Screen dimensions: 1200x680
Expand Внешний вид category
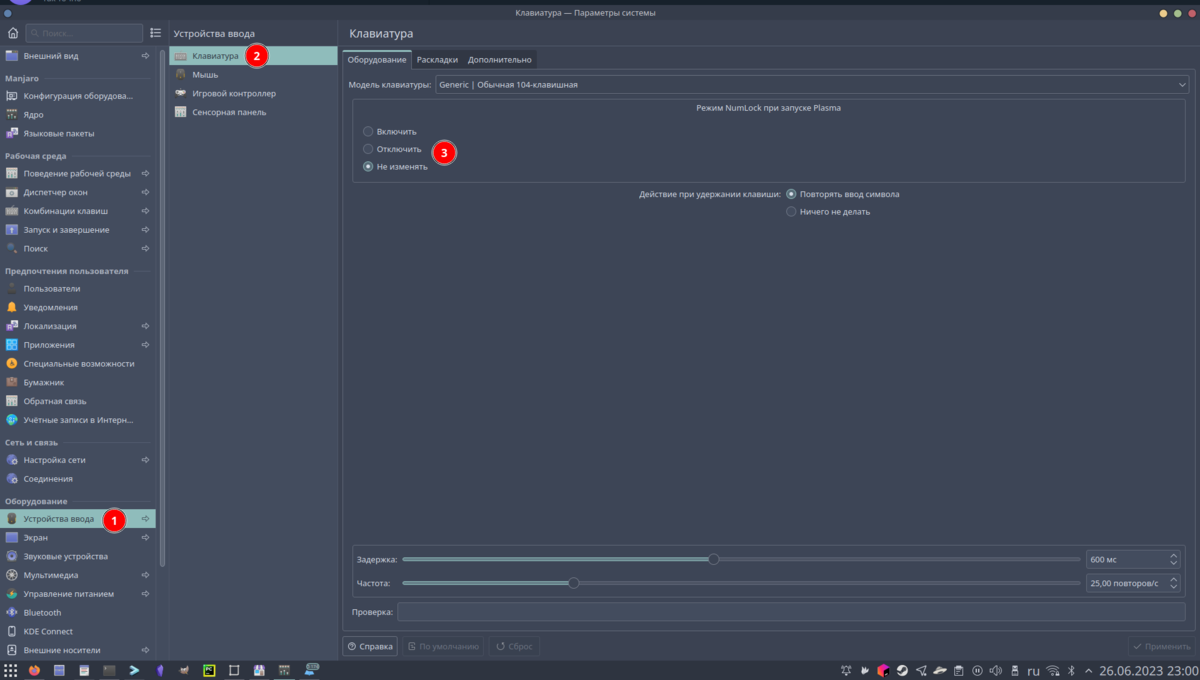[x=145, y=56]
